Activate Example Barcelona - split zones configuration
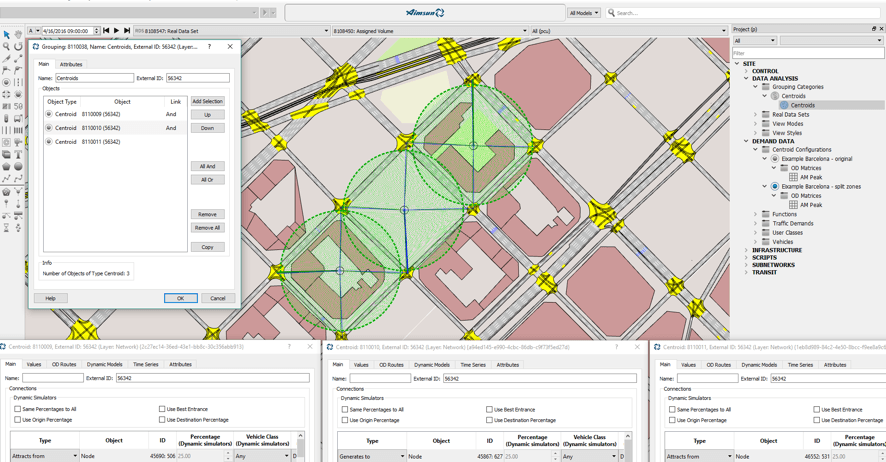886x462 pixels. (x=775, y=186)
